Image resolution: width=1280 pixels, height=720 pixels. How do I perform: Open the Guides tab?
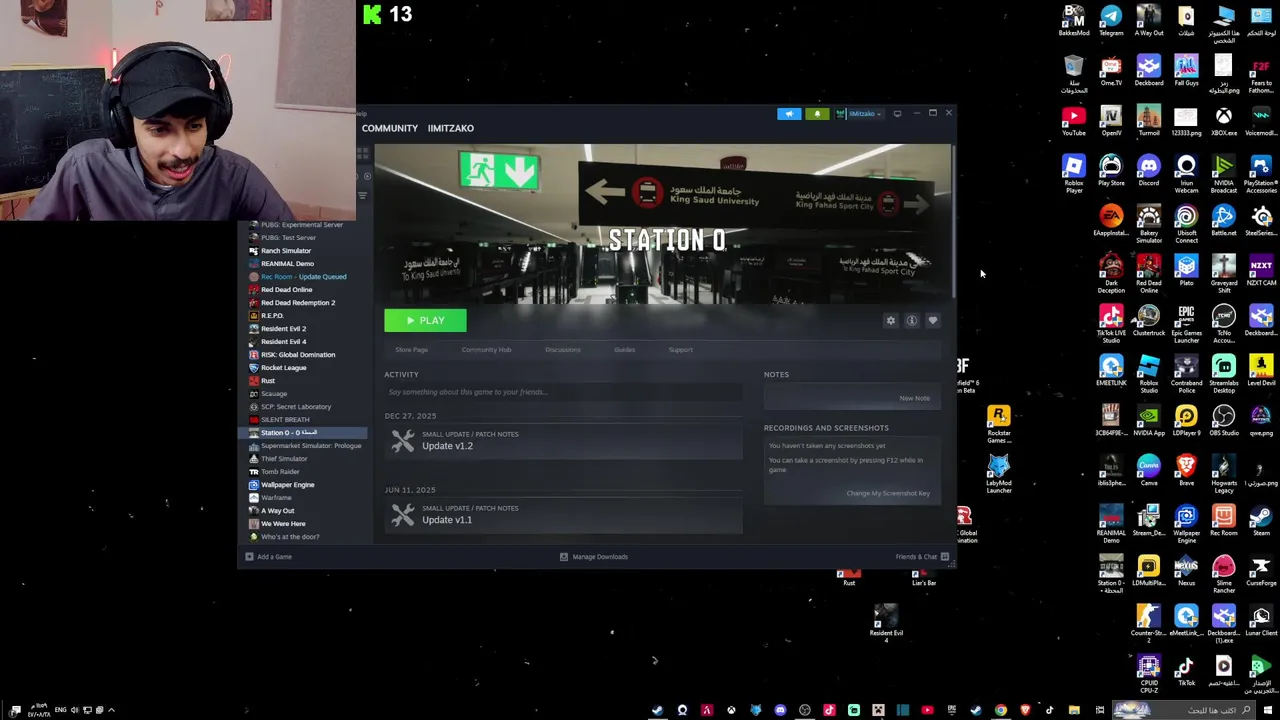tap(624, 350)
